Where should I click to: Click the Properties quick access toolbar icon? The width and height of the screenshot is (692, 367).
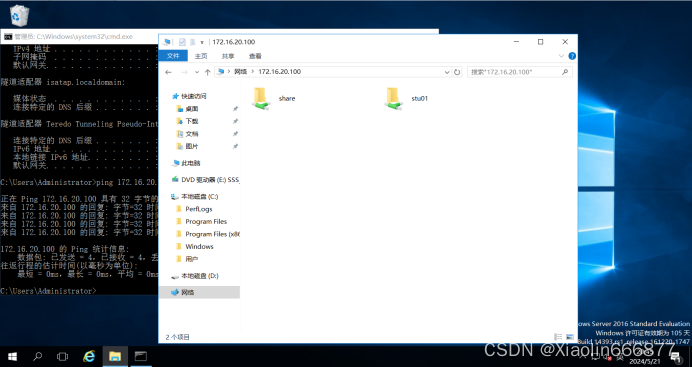tap(182, 42)
